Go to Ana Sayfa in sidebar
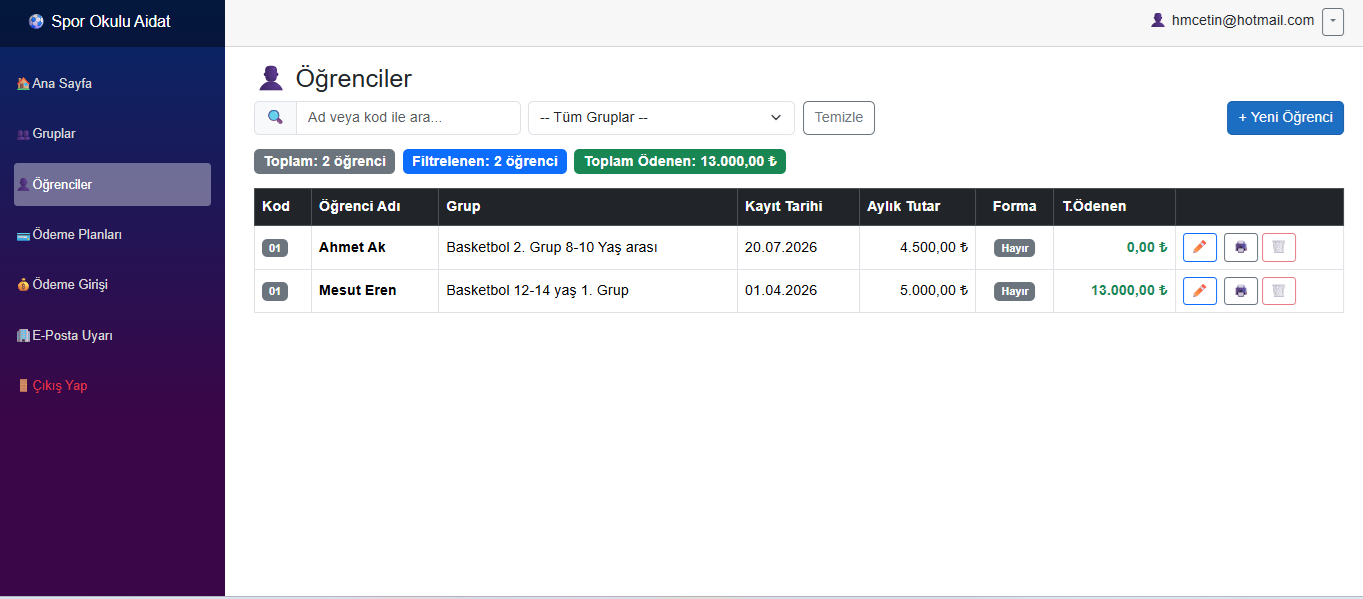The height and width of the screenshot is (599, 1363). pos(112,84)
